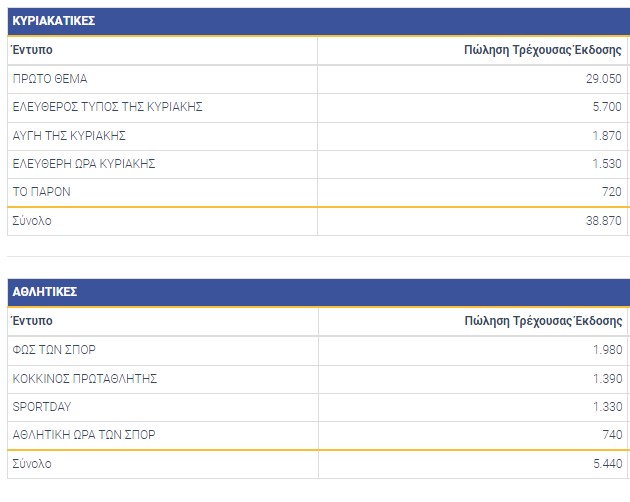Screen dimensions: 630x502
Task: Click the 5.700 sales figure
Action: (x=606, y=107)
